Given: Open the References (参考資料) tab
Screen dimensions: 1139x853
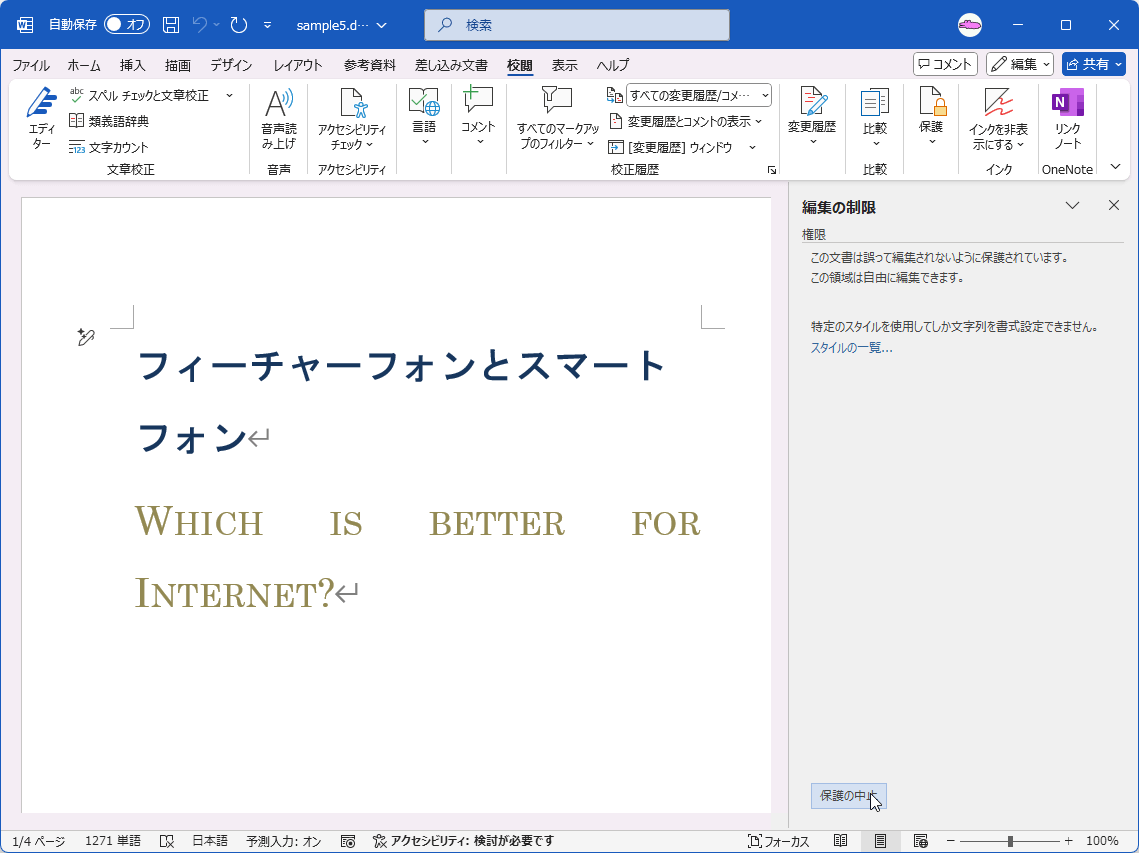Looking at the screenshot, I should click(x=370, y=65).
